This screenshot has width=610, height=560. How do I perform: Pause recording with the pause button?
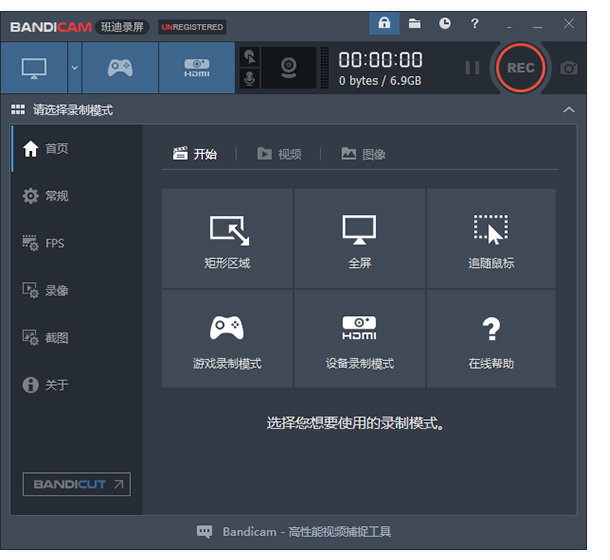472,68
